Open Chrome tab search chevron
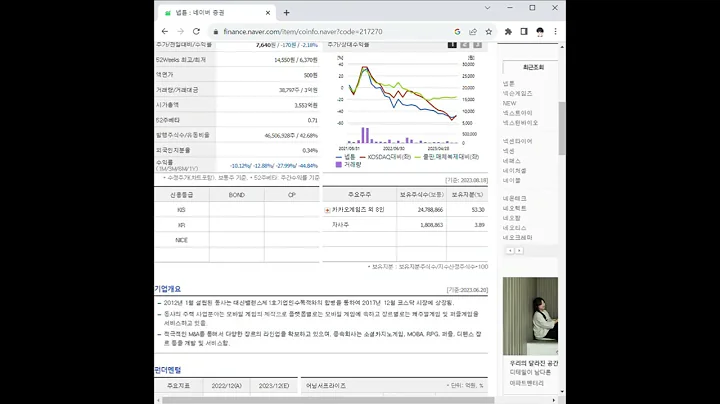Image resolution: width=720 pixels, height=404 pixels. point(488,8)
